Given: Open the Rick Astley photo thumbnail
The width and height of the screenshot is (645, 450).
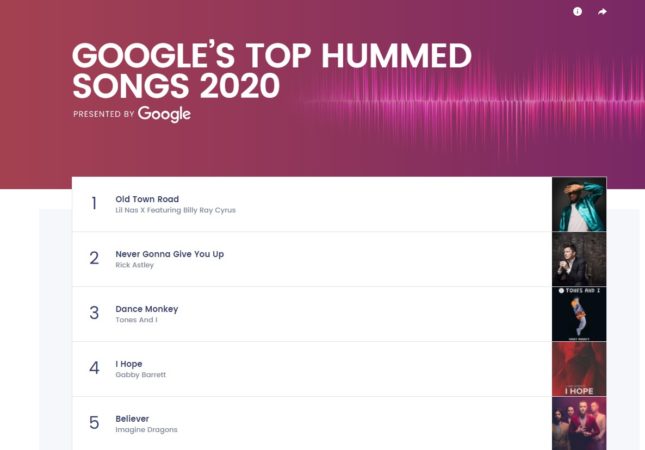Looking at the screenshot, I should (x=579, y=259).
